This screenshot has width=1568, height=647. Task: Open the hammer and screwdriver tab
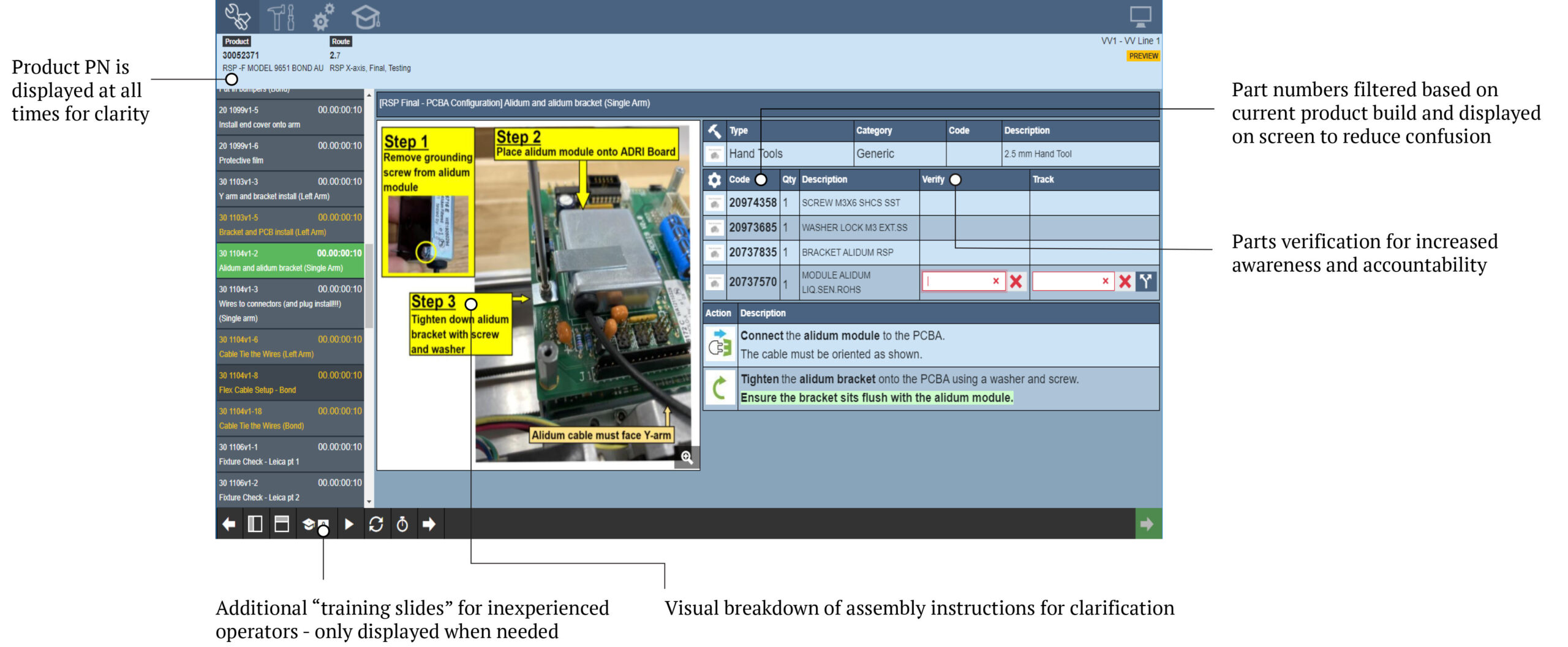pyautogui.click(x=281, y=17)
